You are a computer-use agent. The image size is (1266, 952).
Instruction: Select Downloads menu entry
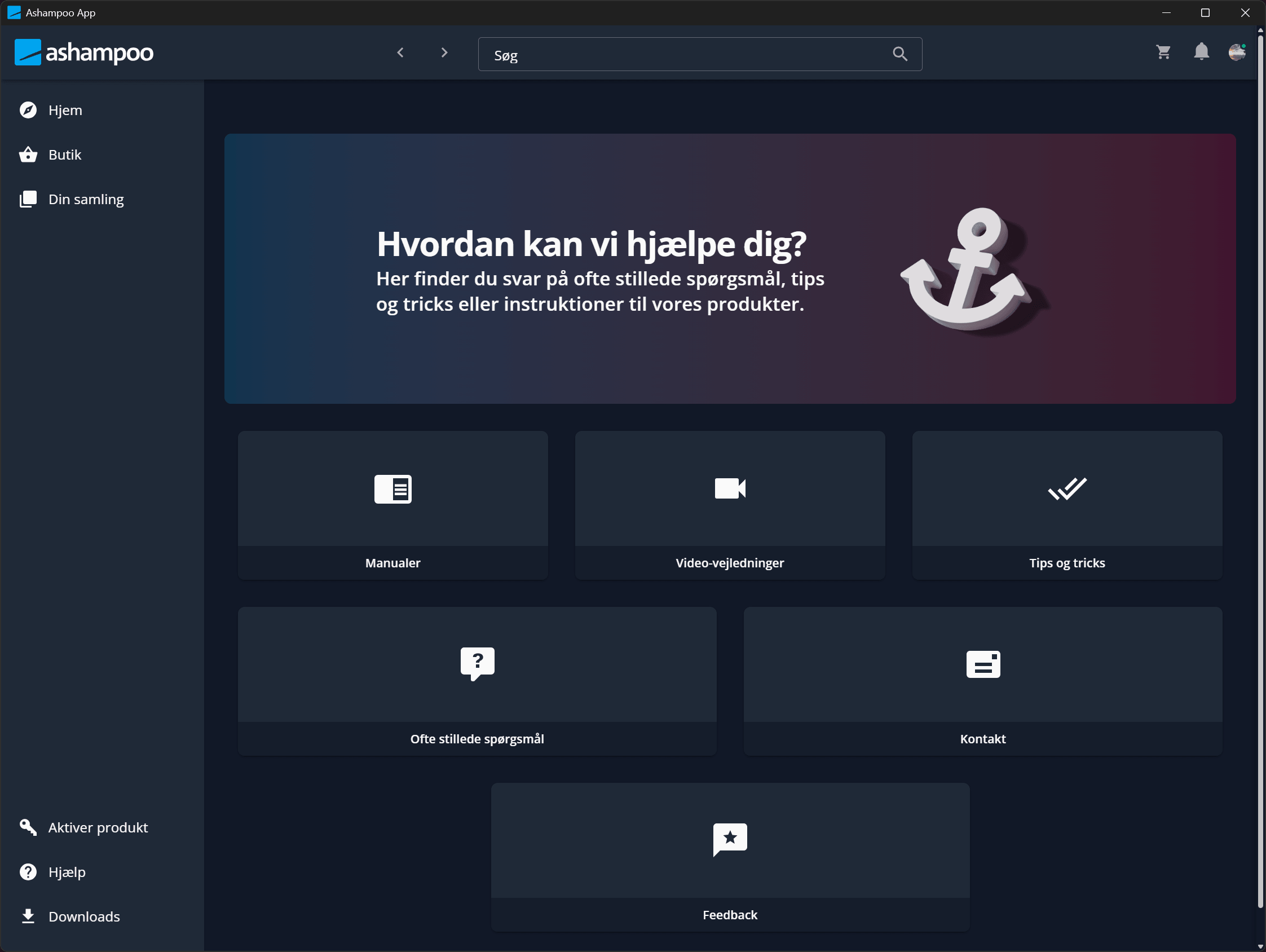(x=102, y=916)
